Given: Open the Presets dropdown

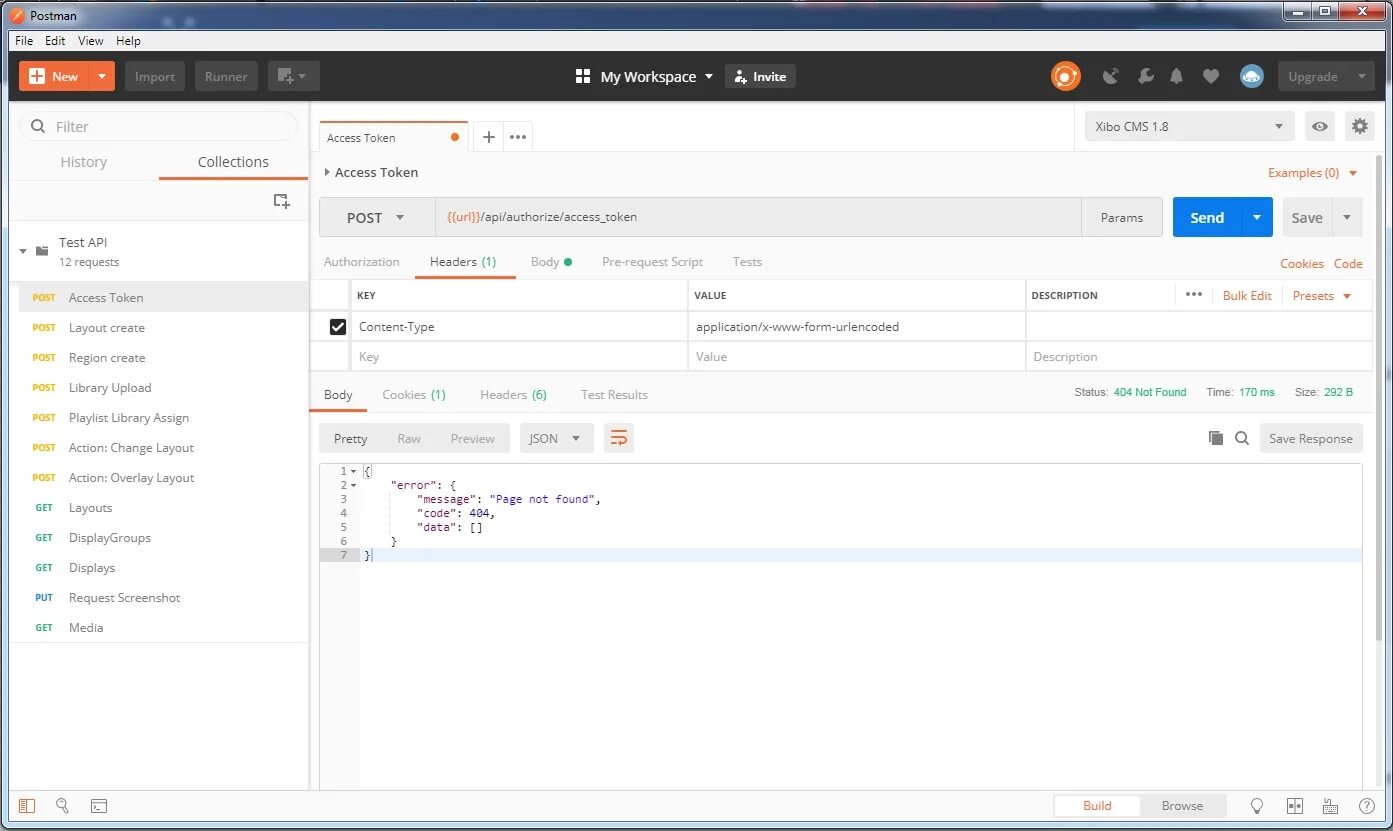Looking at the screenshot, I should [1322, 295].
